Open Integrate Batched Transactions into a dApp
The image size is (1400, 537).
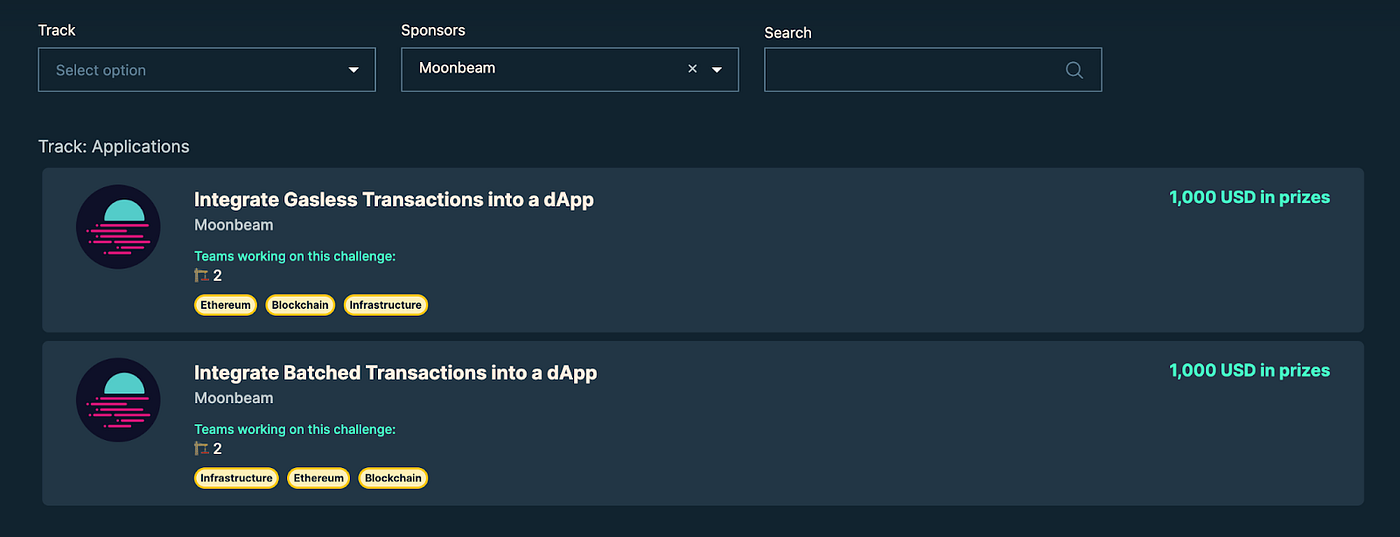click(x=395, y=373)
